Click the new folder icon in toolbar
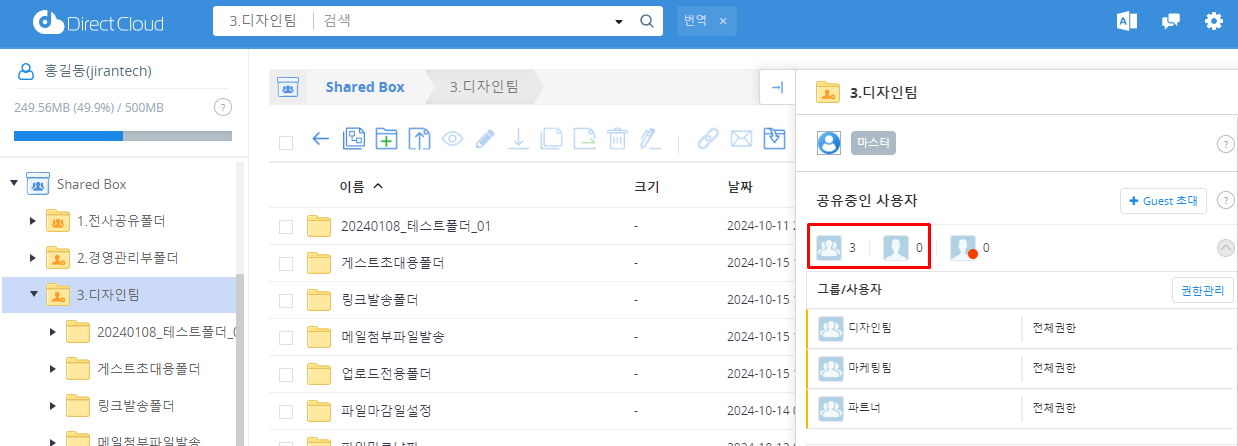Image resolution: width=1238 pixels, height=446 pixels. (385, 140)
